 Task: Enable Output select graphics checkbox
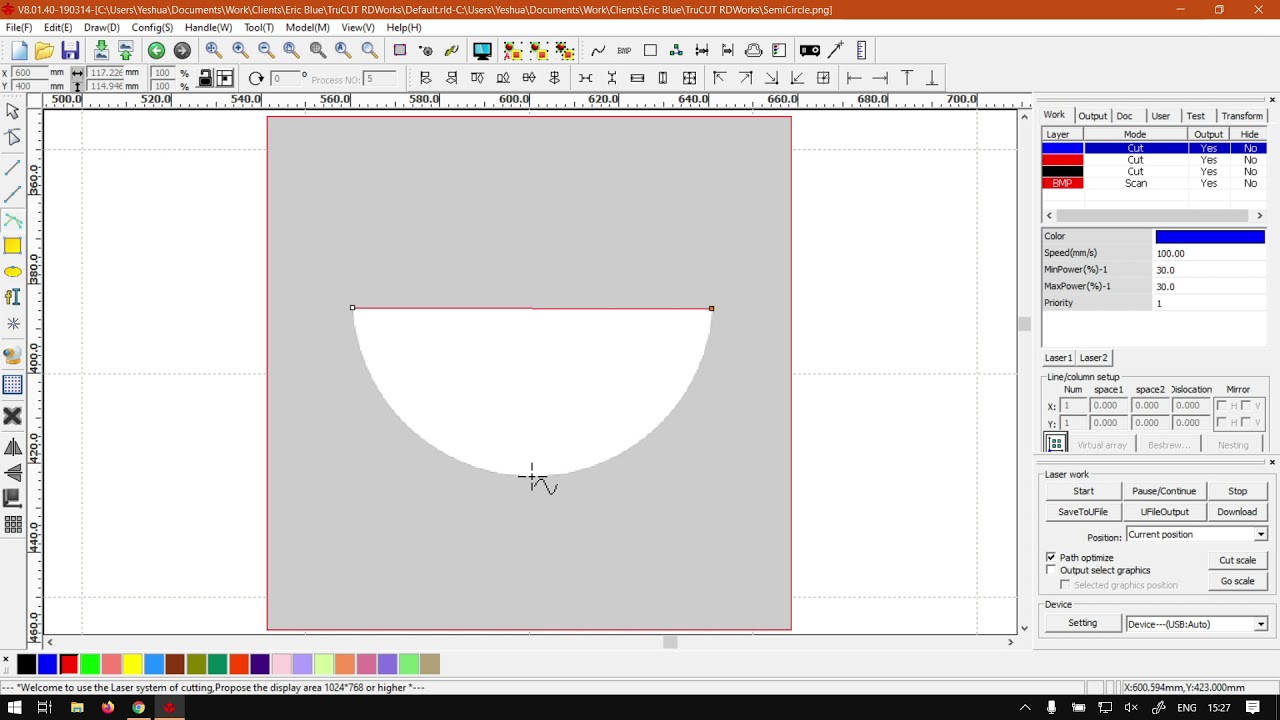[1051, 570]
